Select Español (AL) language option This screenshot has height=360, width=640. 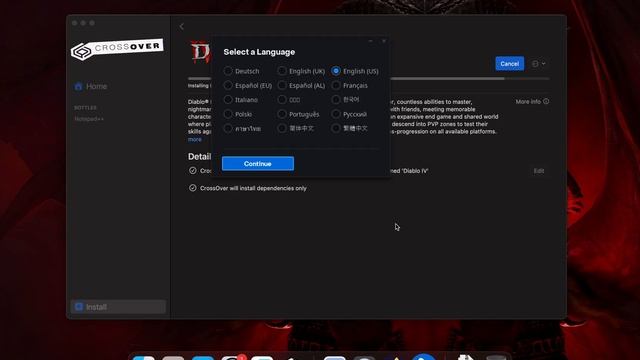(x=301, y=86)
